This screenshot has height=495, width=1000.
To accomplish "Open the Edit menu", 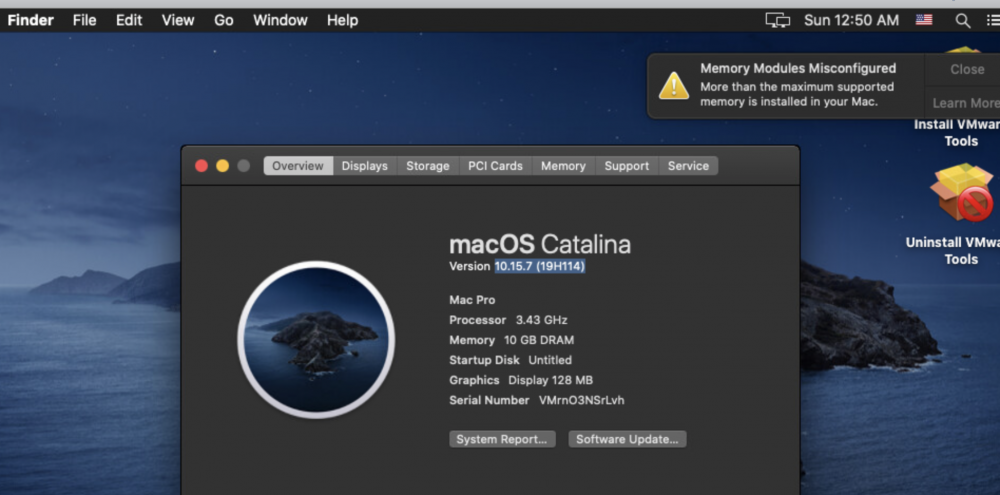I will [129, 20].
